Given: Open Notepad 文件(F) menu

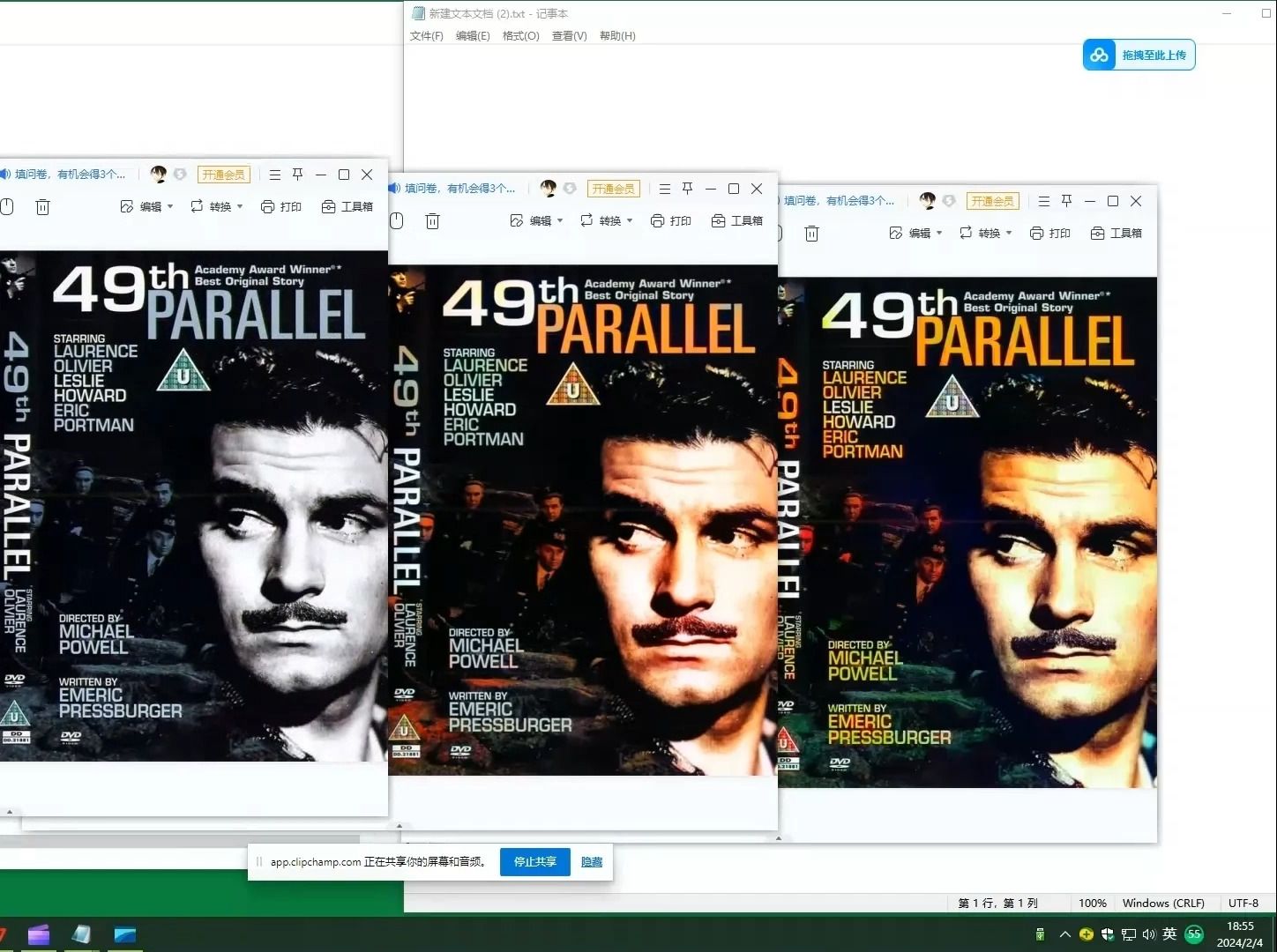Looking at the screenshot, I should [x=427, y=36].
